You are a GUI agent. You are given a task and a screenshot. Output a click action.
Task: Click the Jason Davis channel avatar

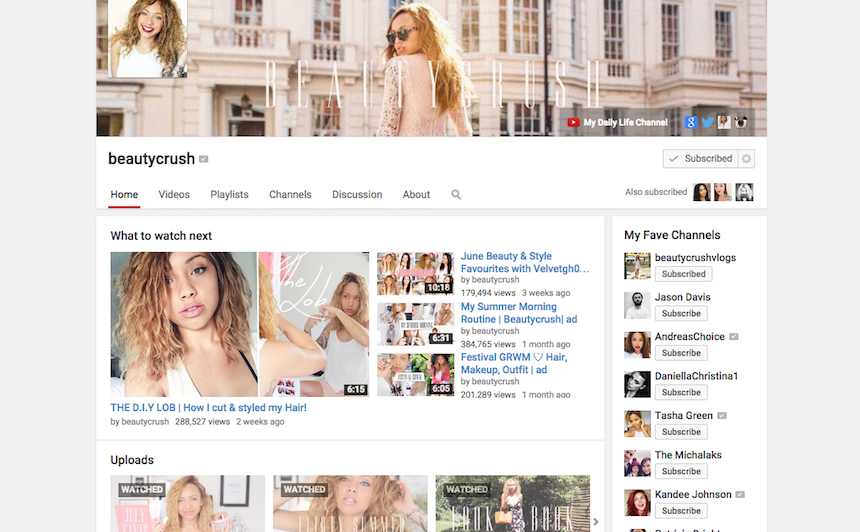pos(637,305)
